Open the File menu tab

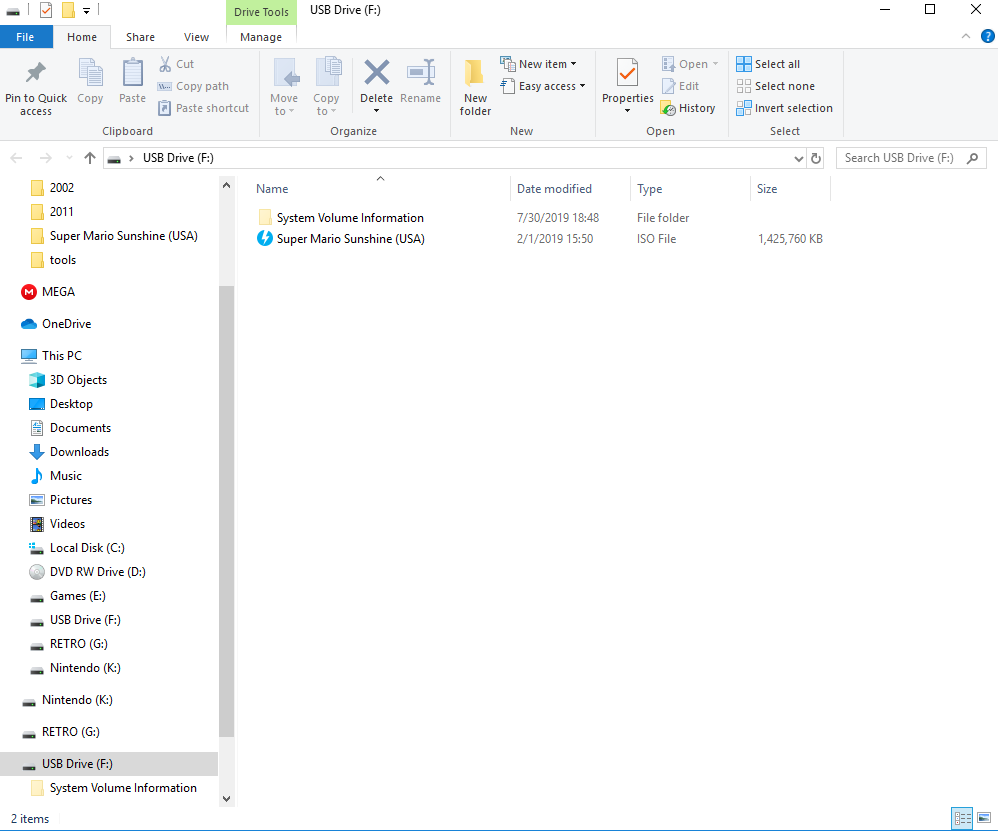25,37
